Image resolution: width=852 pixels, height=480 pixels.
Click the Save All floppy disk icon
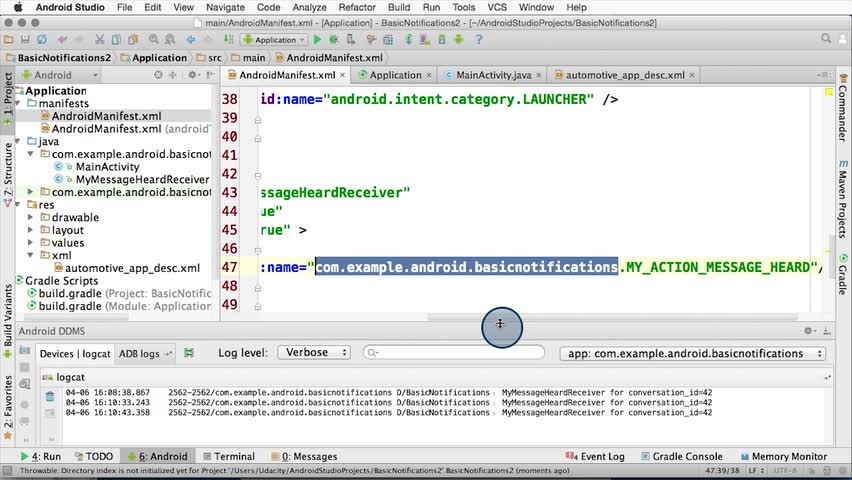[x=25, y=40]
